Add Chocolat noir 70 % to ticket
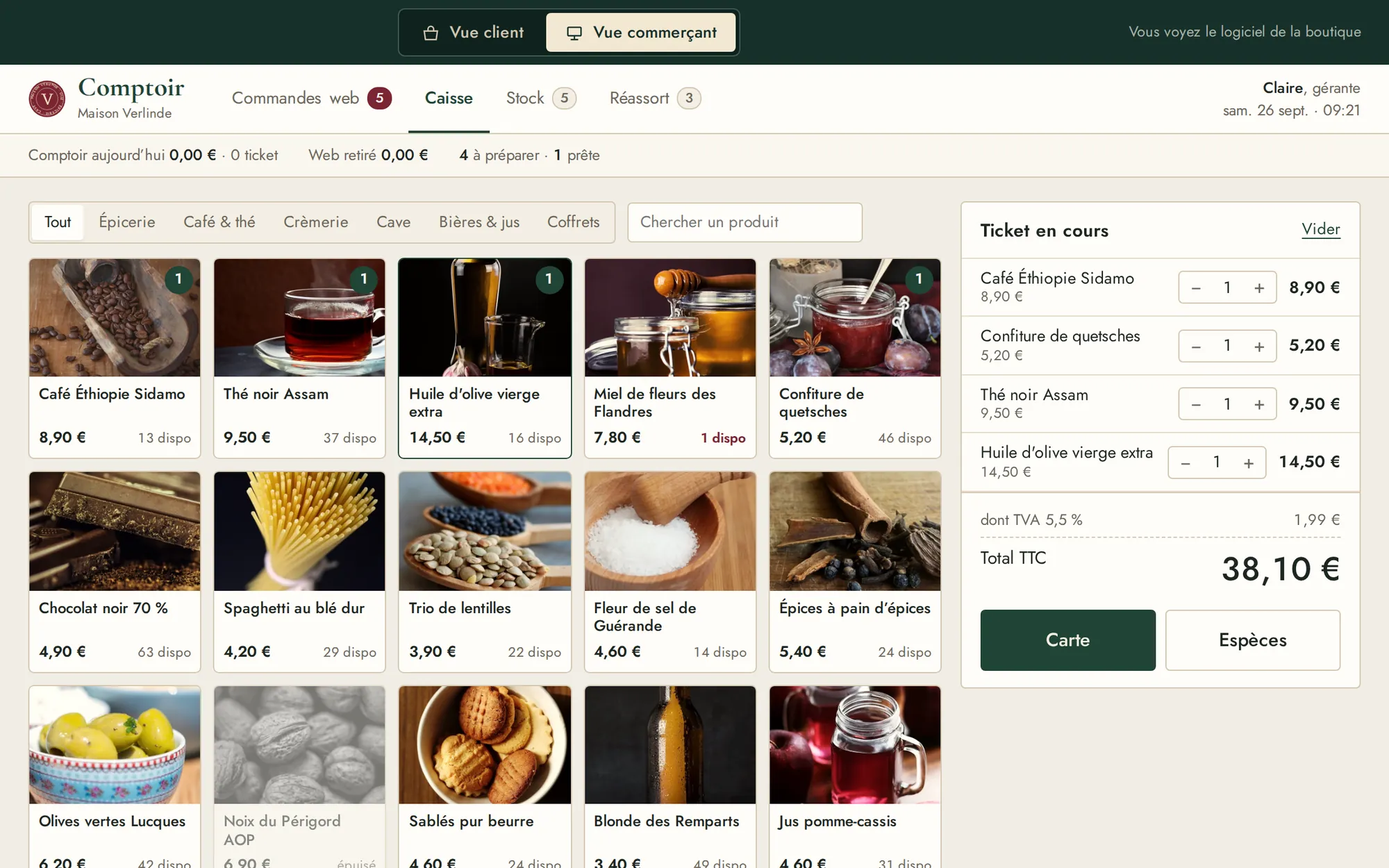Viewport: 1389px width, 868px height. [115, 572]
